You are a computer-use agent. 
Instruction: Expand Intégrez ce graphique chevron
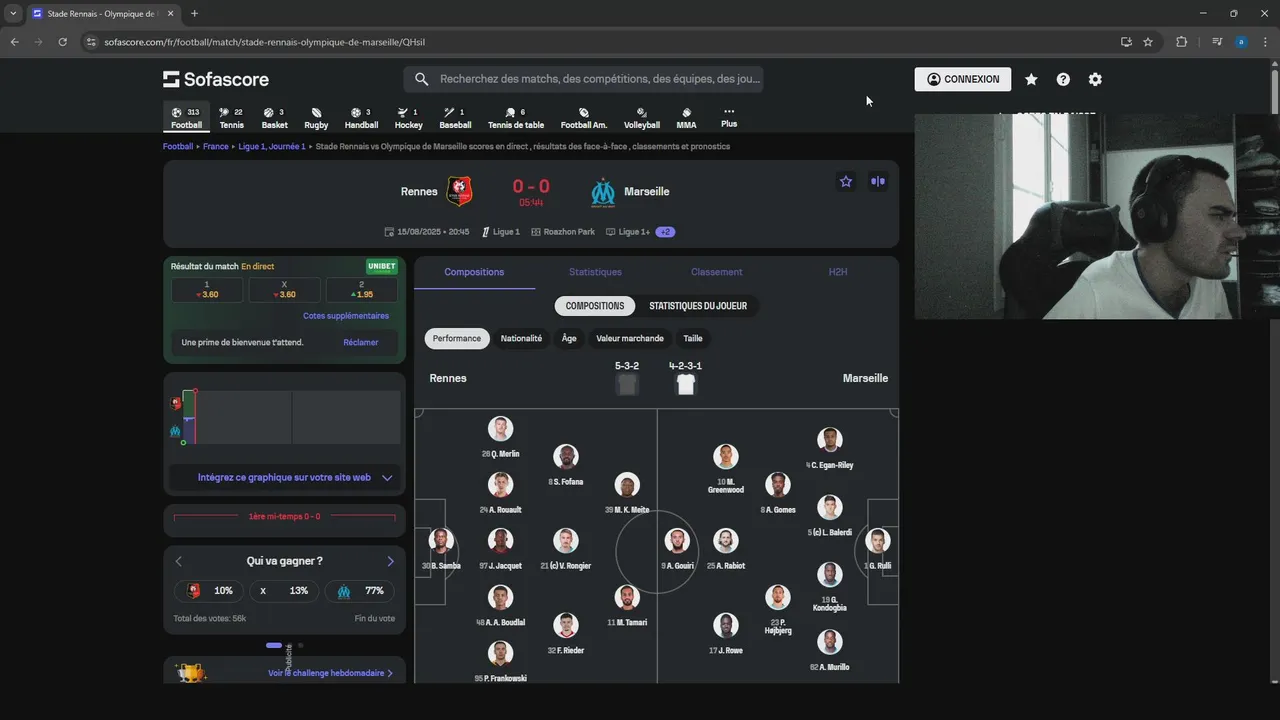[x=387, y=478]
